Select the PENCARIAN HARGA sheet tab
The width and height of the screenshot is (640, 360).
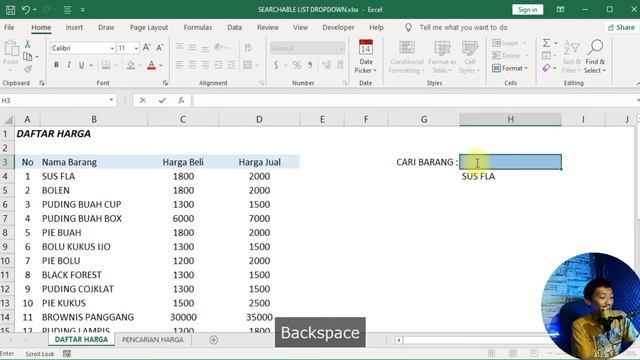click(153, 340)
